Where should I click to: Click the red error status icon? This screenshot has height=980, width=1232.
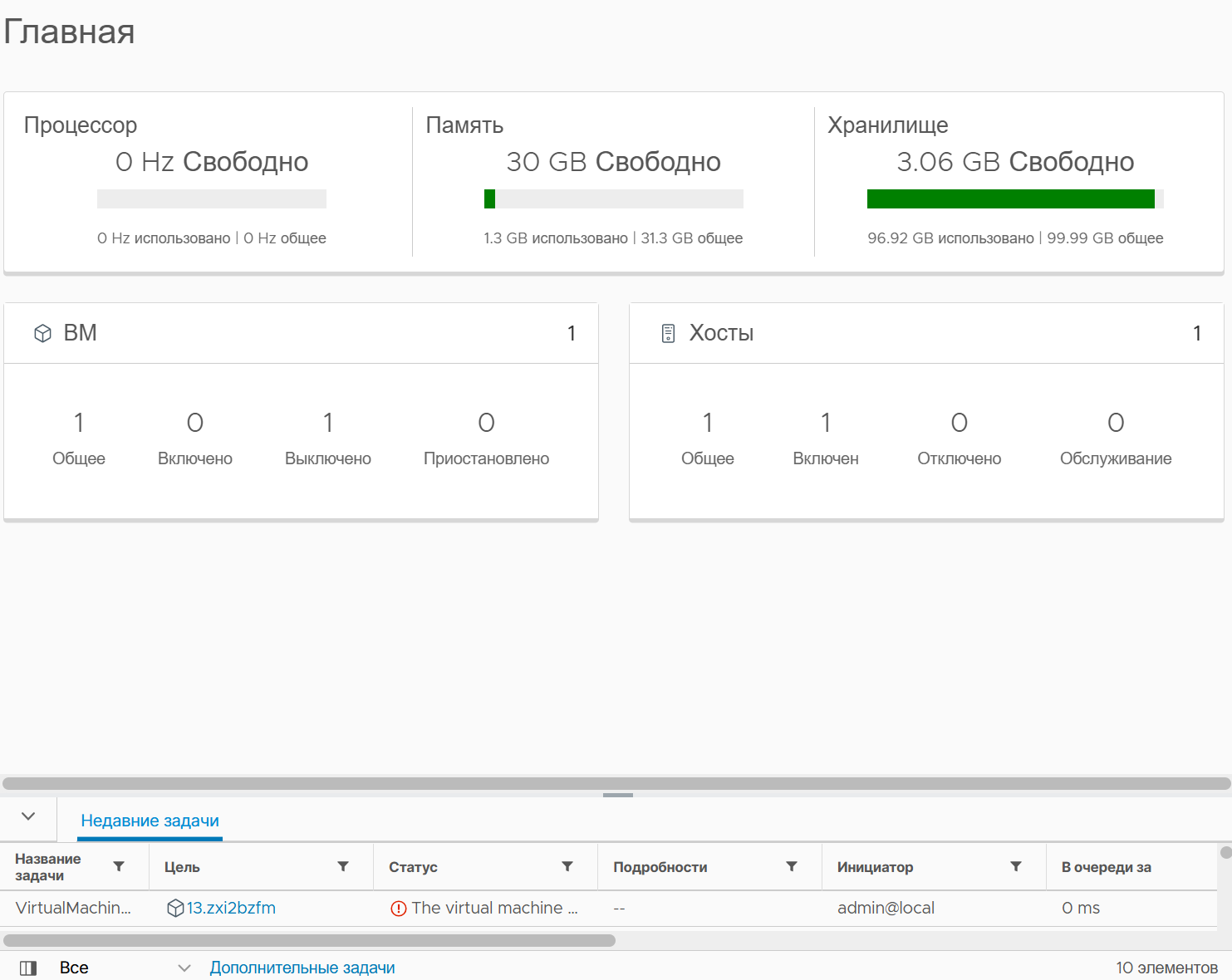pos(399,909)
